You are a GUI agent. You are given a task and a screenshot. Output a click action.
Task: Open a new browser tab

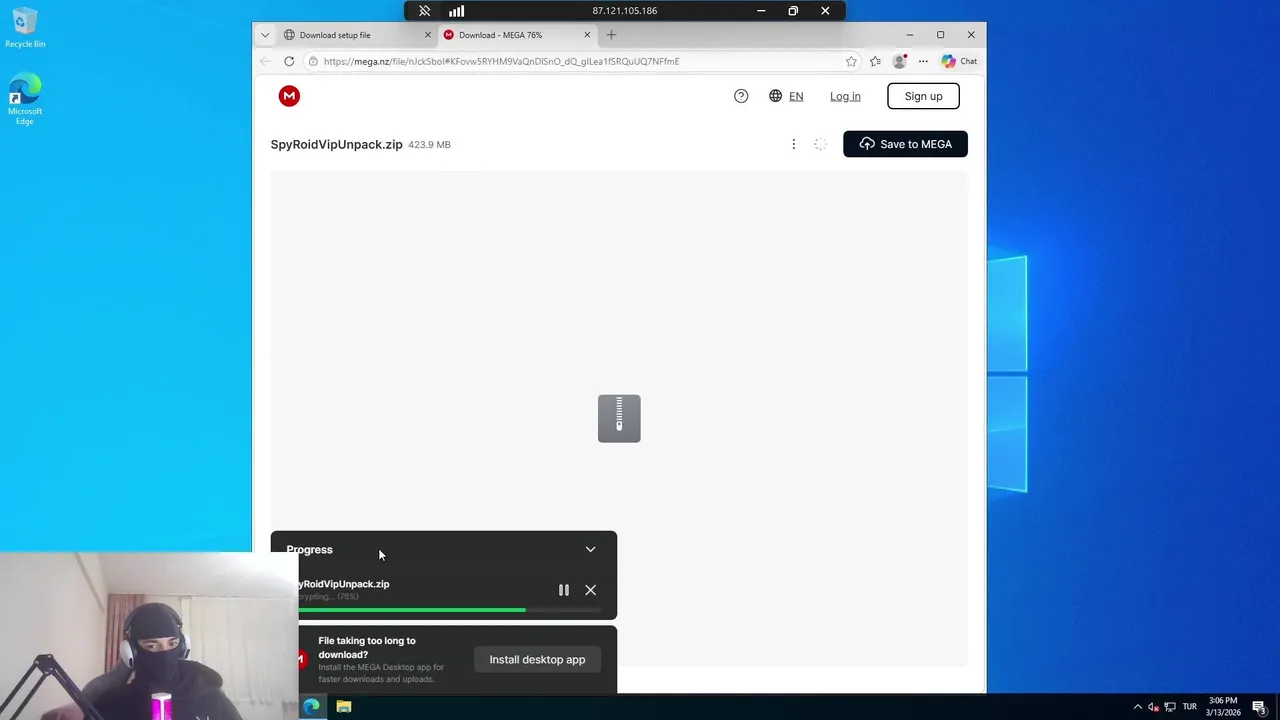coord(611,35)
